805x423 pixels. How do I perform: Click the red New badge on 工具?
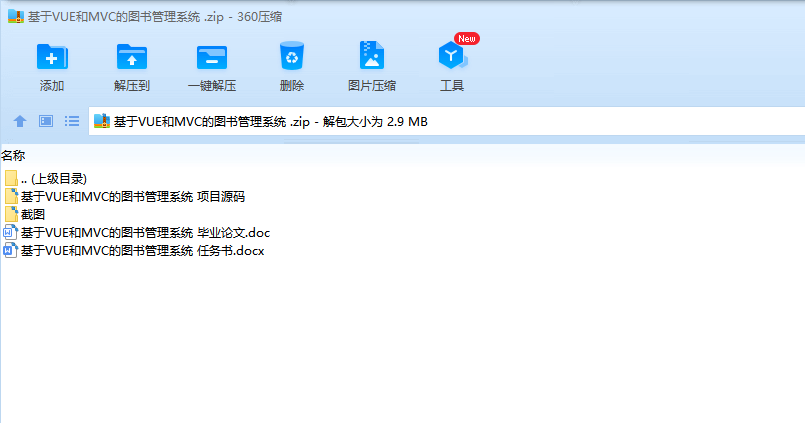pyautogui.click(x=467, y=39)
